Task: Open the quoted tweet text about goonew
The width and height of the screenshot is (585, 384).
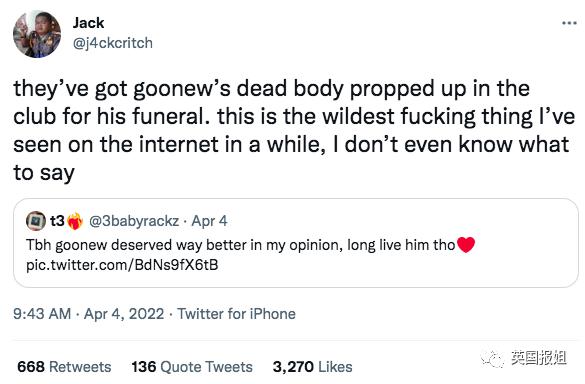Action: [241, 245]
